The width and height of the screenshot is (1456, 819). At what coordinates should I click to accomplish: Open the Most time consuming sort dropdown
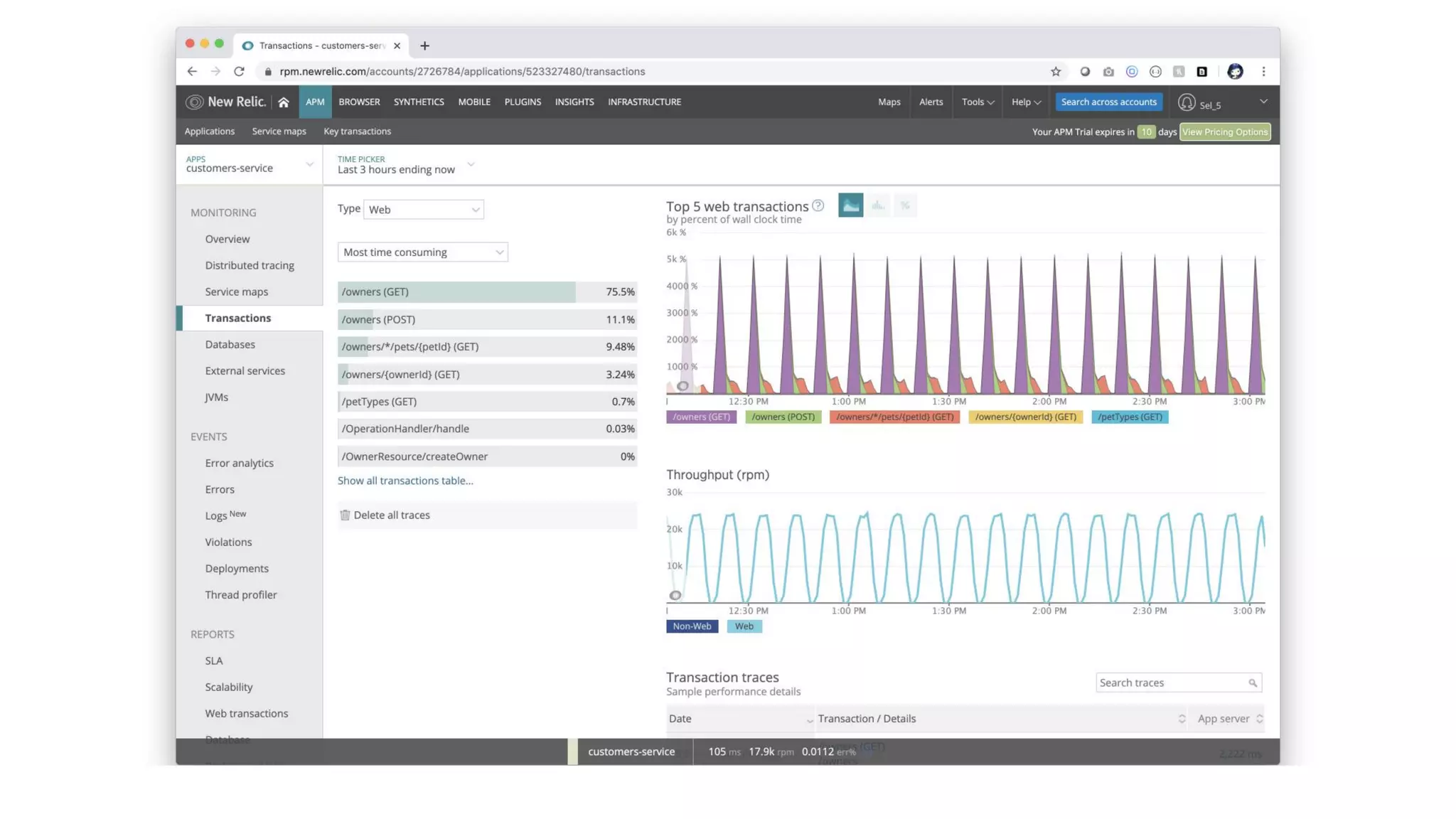tap(422, 252)
